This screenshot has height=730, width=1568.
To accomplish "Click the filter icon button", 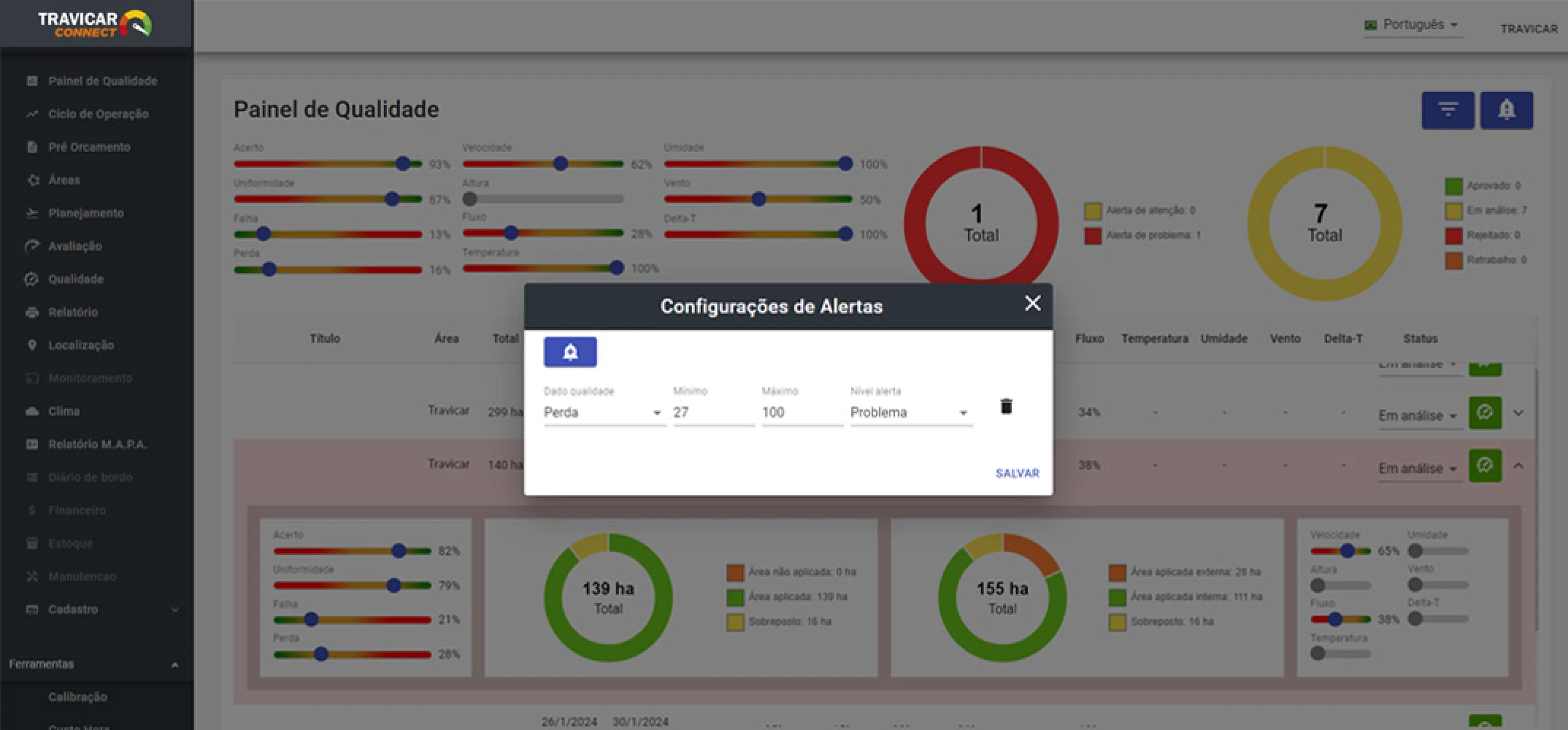I will (x=1448, y=110).
